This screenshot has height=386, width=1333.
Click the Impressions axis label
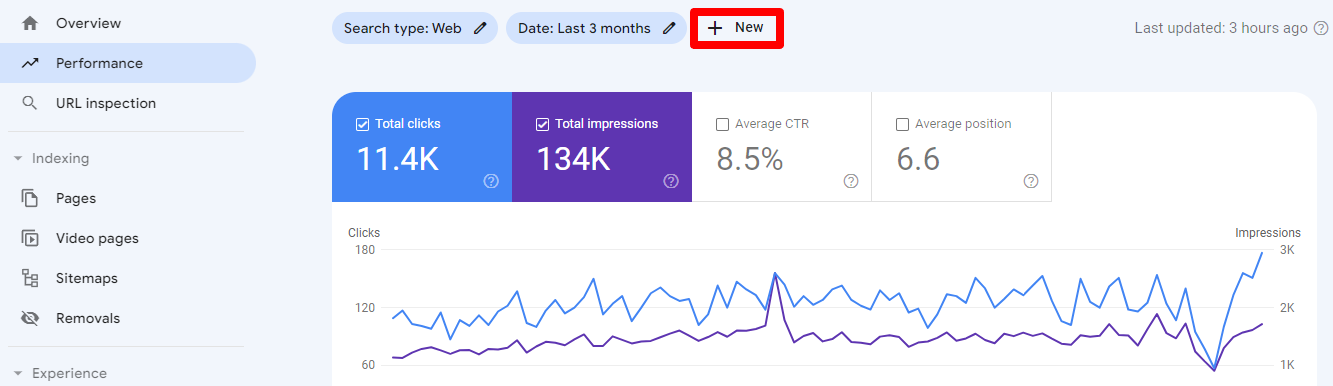1268,233
